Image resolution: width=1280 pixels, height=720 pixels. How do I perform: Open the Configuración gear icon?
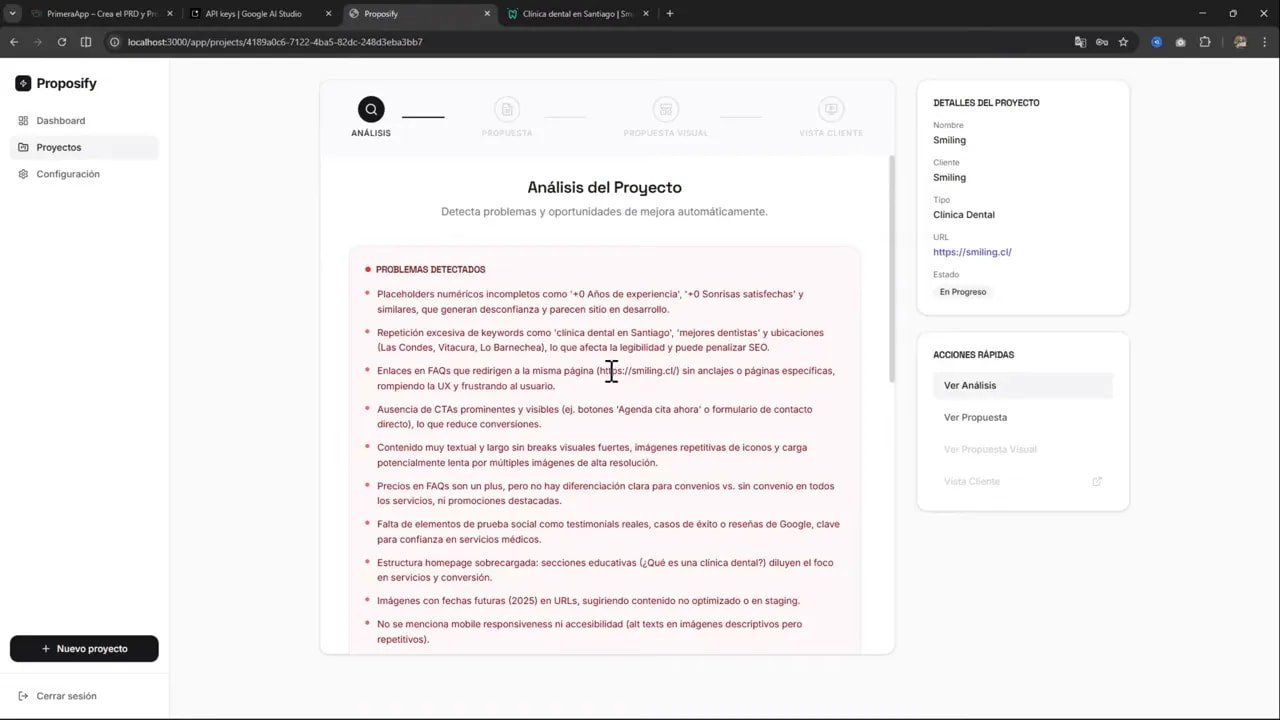click(x=23, y=174)
